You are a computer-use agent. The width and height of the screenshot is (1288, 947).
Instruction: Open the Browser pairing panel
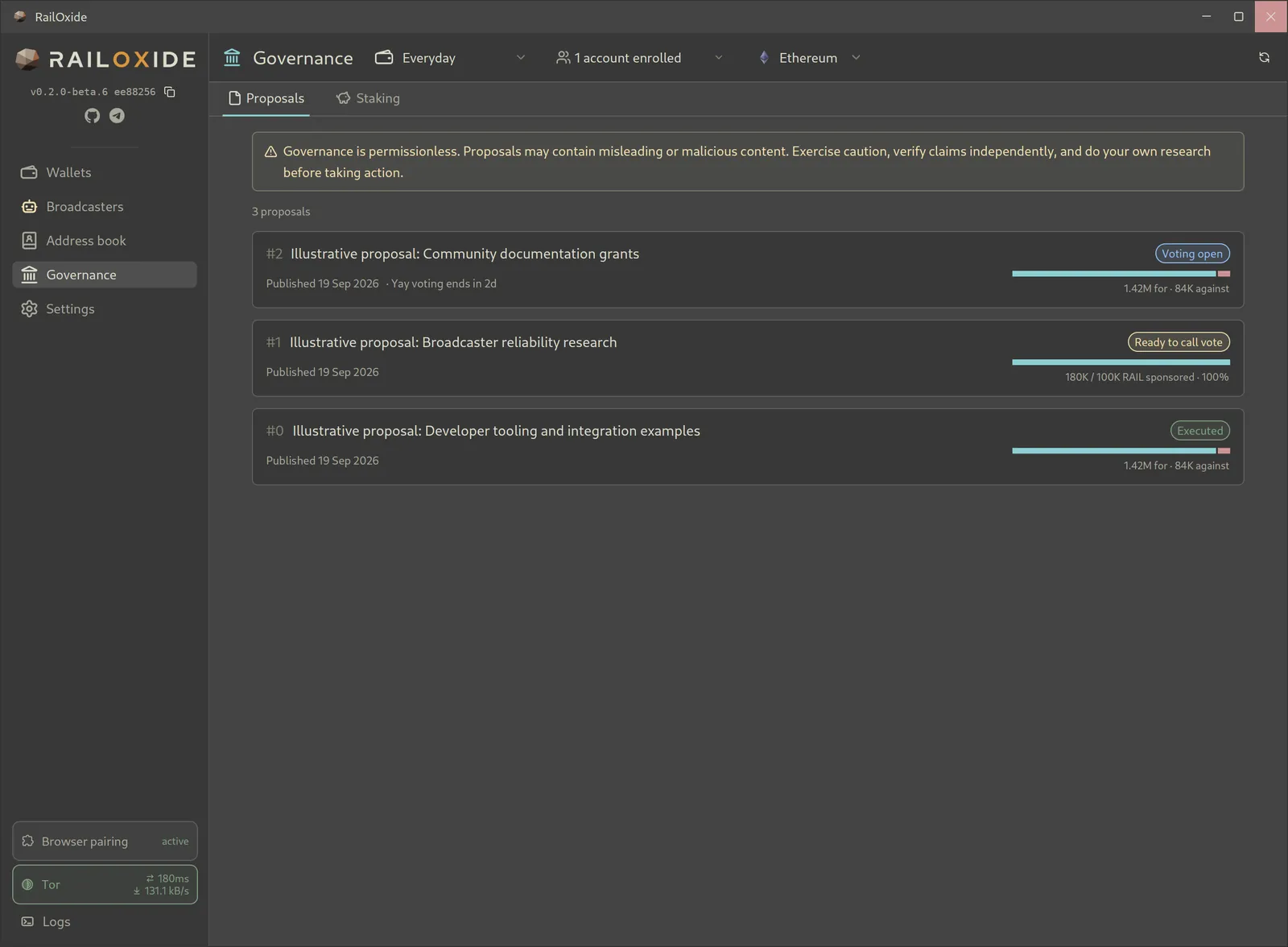coord(105,841)
